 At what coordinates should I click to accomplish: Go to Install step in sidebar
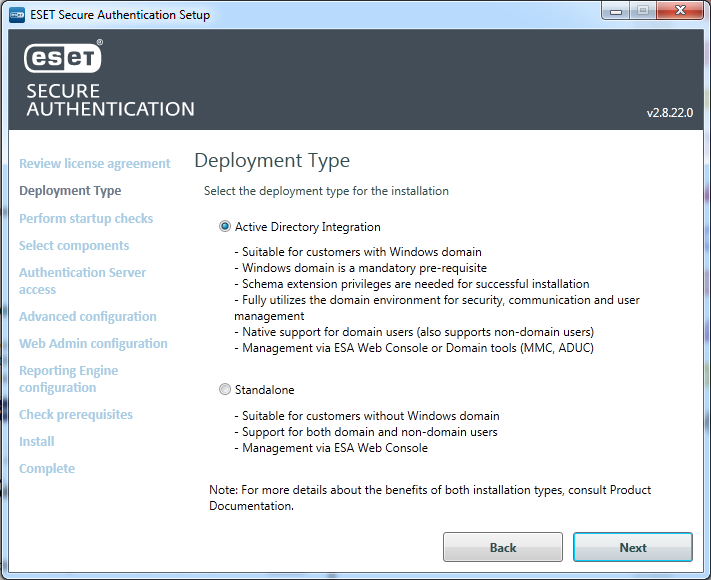click(37, 441)
